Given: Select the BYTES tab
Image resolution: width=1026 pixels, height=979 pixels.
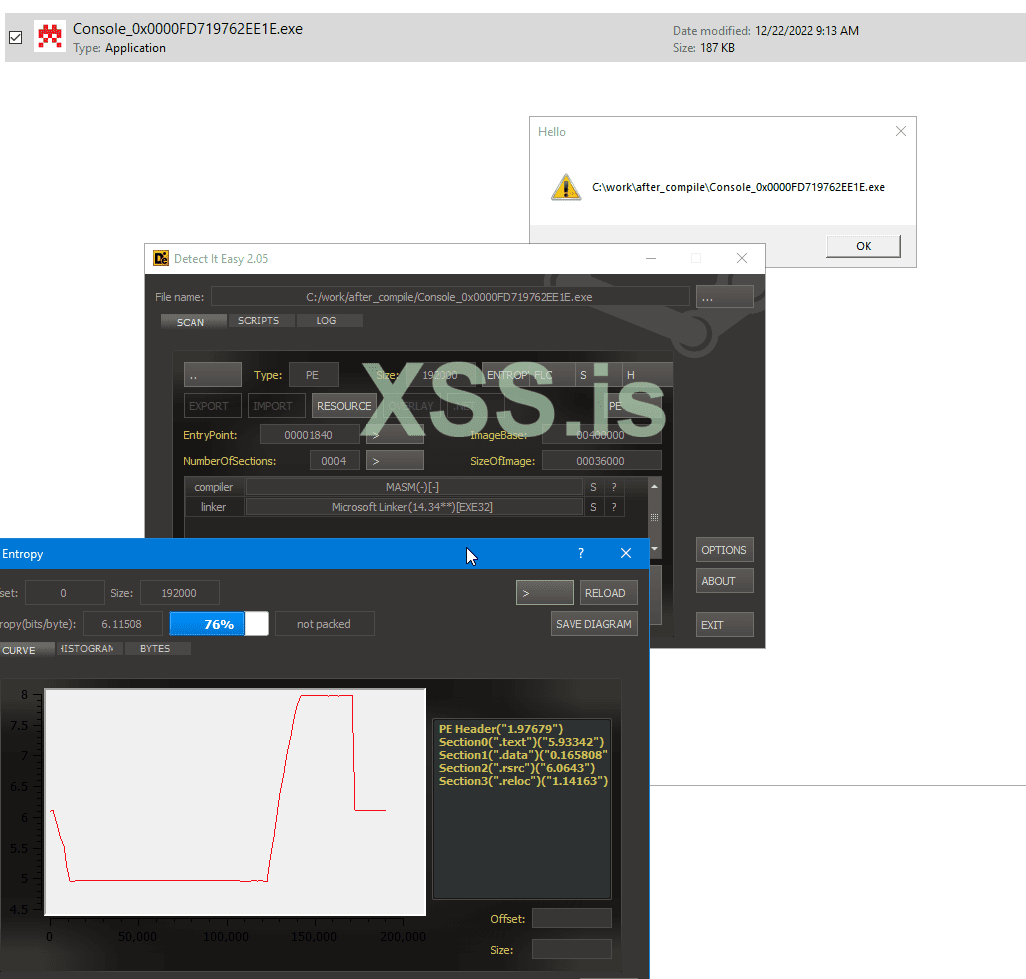Looking at the screenshot, I should [x=157, y=649].
